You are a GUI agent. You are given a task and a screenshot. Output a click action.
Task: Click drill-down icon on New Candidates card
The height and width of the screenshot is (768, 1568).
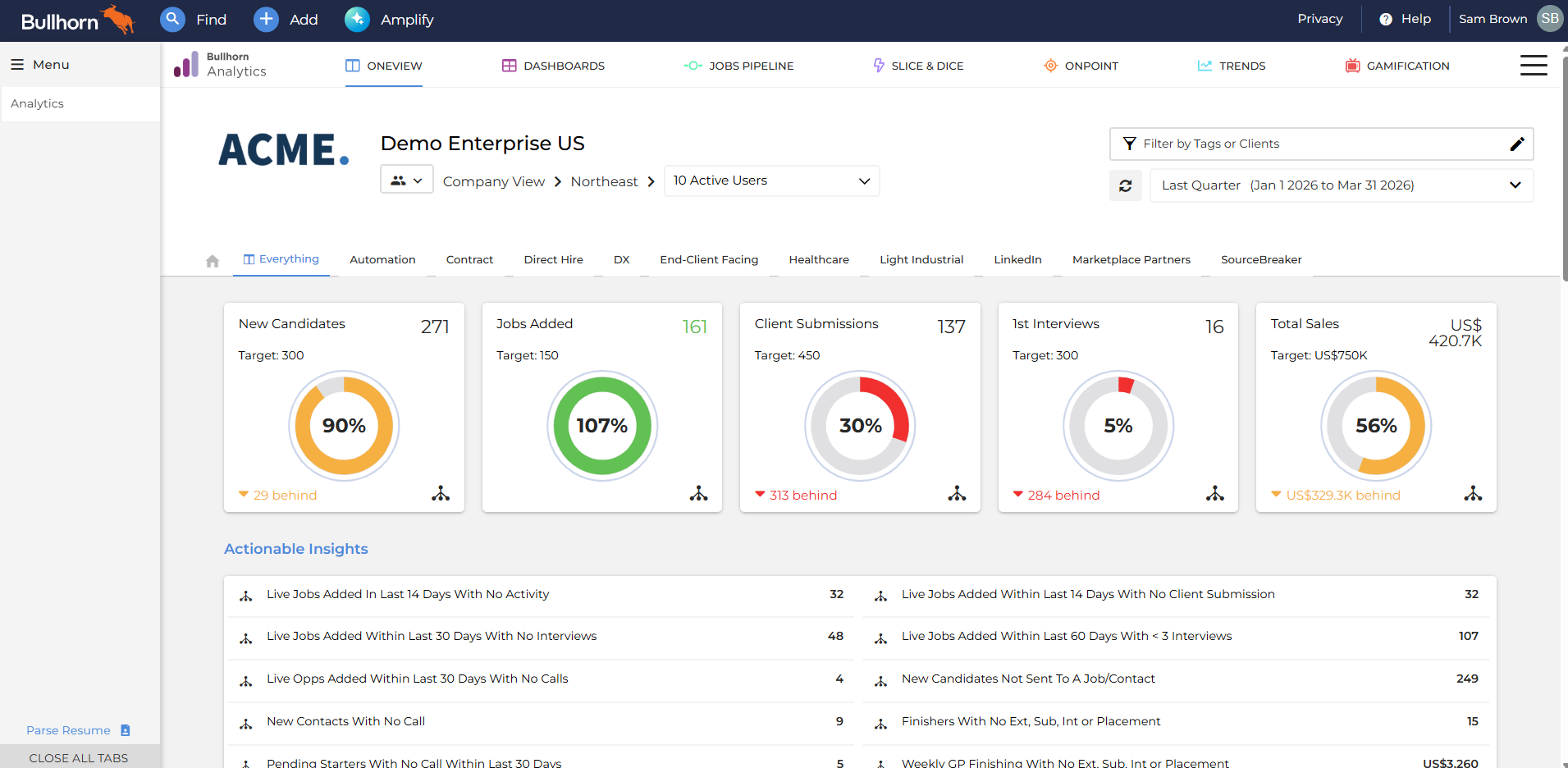pyautogui.click(x=441, y=493)
